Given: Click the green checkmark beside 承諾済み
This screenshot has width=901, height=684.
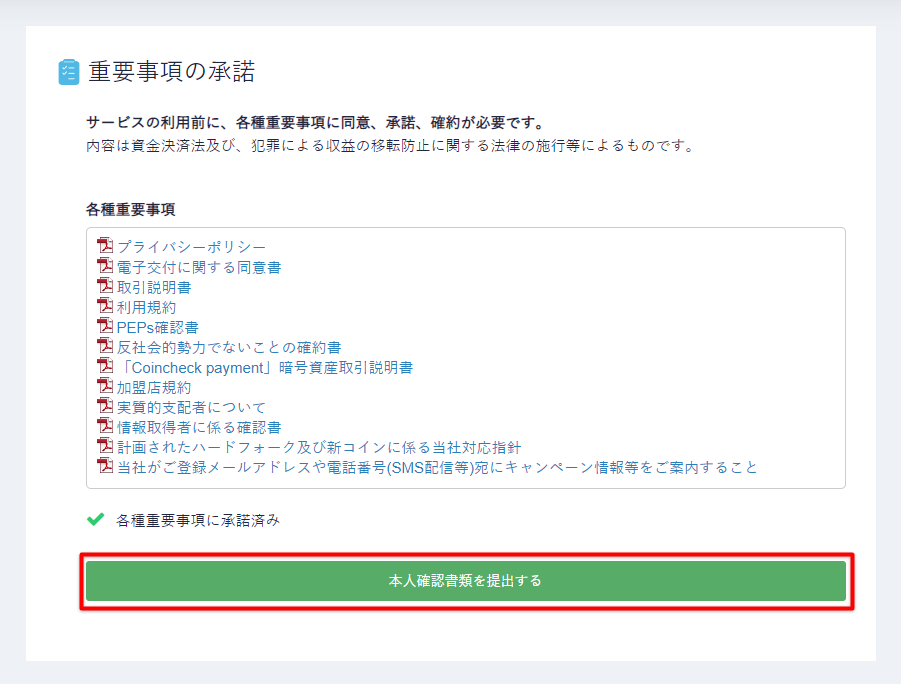Looking at the screenshot, I should point(95,520).
